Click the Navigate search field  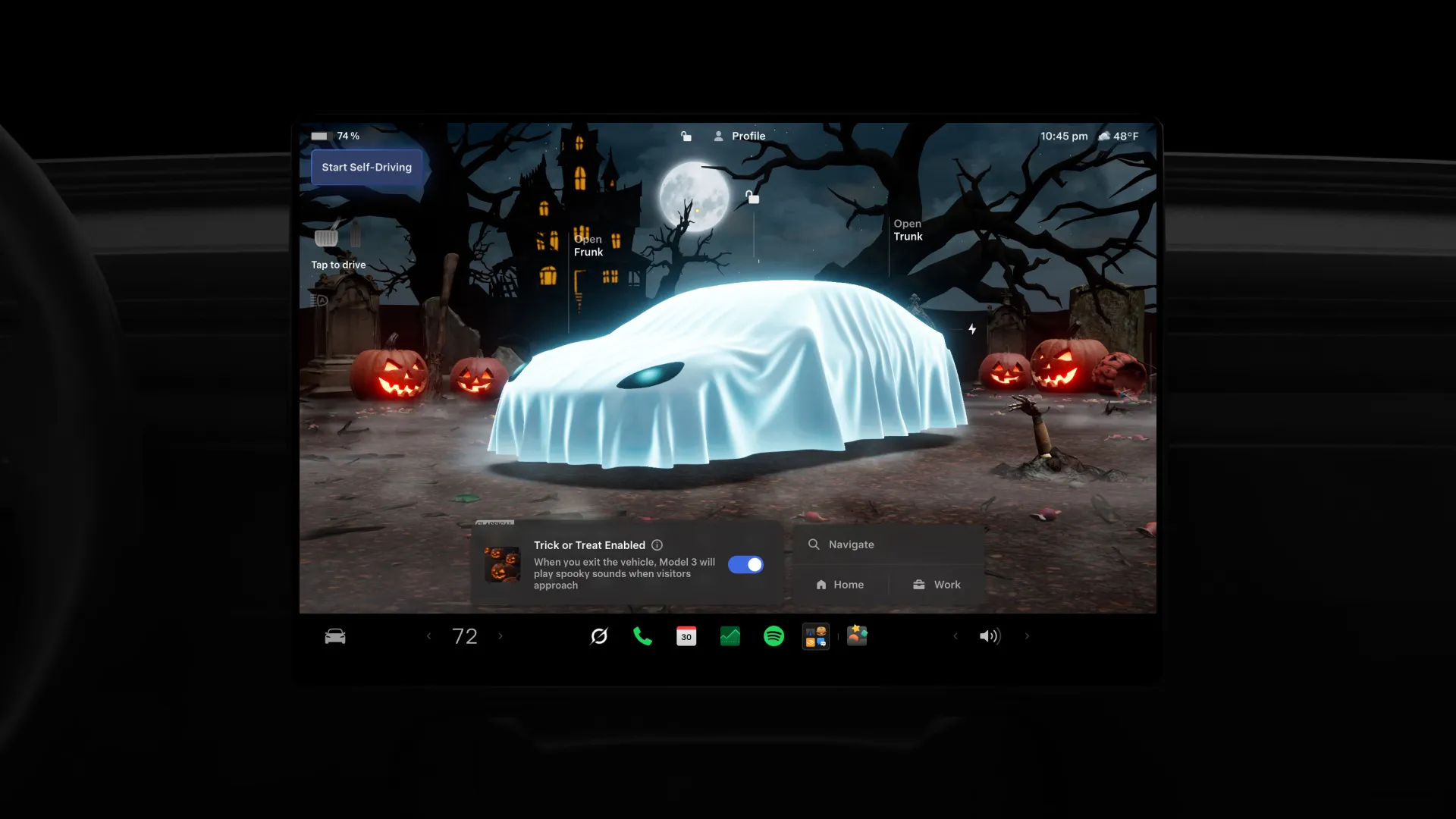(x=889, y=544)
